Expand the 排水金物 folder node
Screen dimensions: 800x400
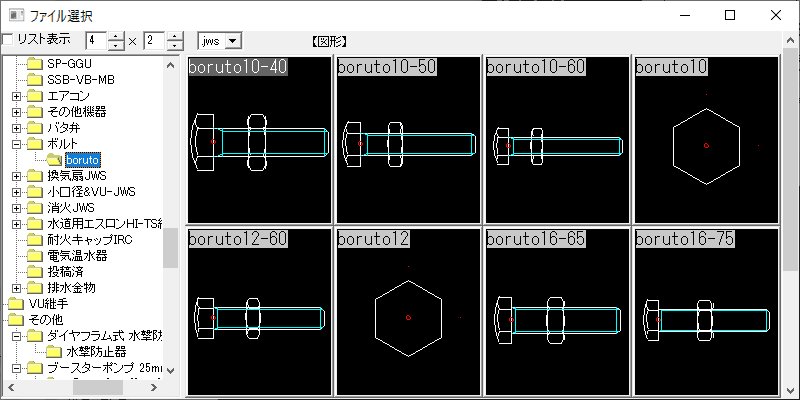pyautogui.click(x=17, y=288)
